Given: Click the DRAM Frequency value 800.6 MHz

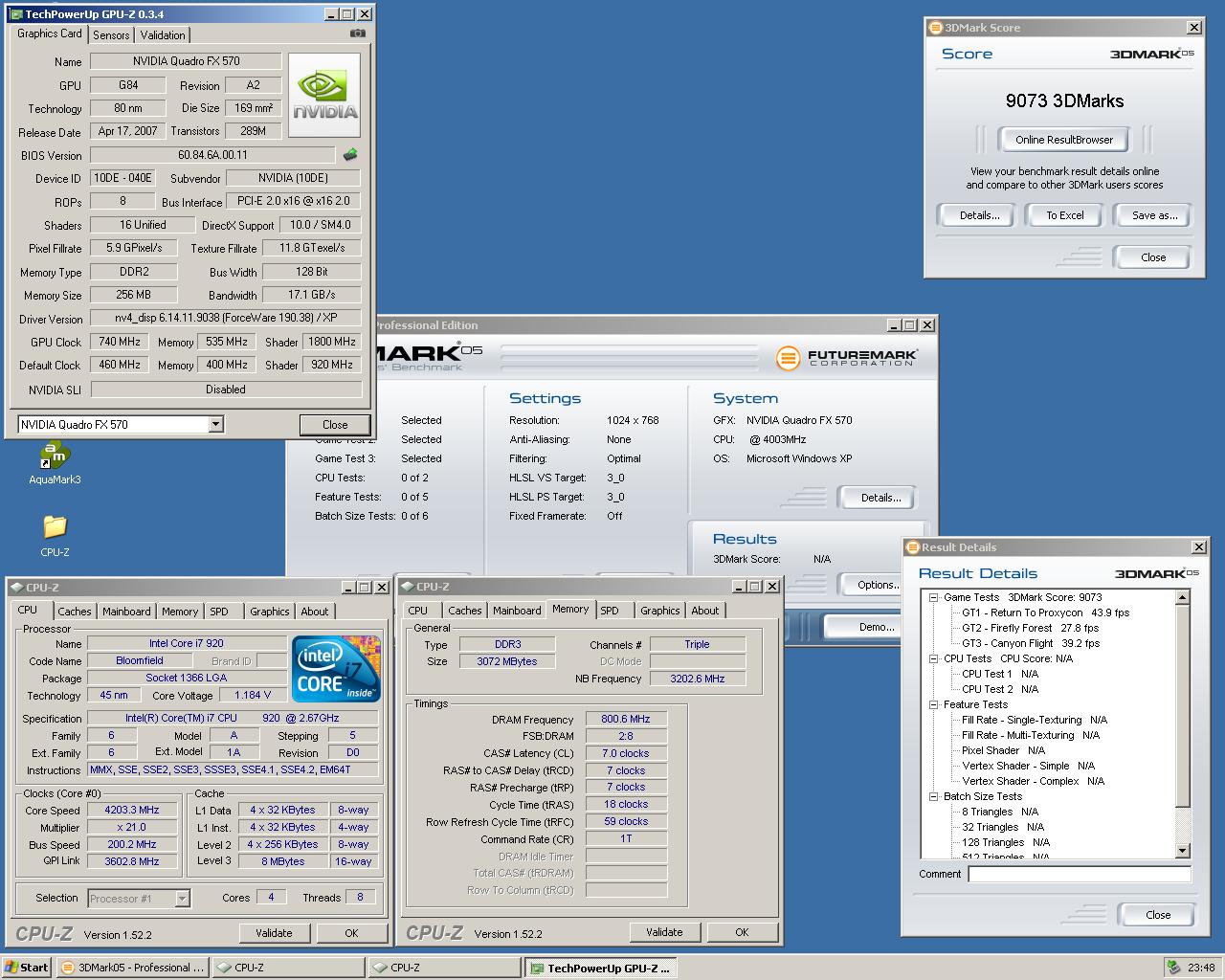Looking at the screenshot, I should 626,719.
